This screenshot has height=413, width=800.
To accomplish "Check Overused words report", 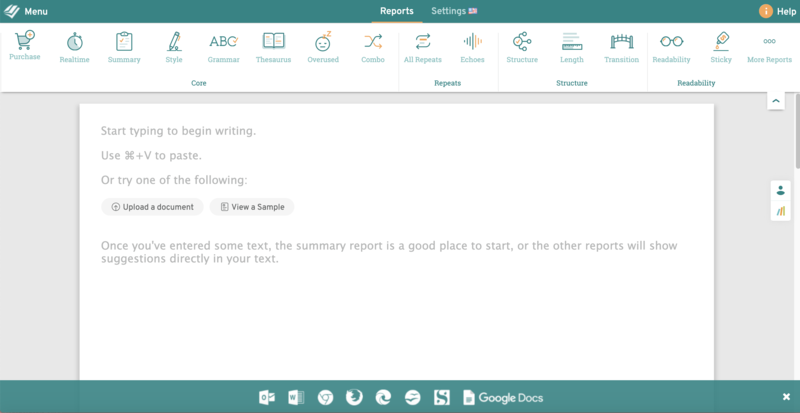I will click(323, 46).
